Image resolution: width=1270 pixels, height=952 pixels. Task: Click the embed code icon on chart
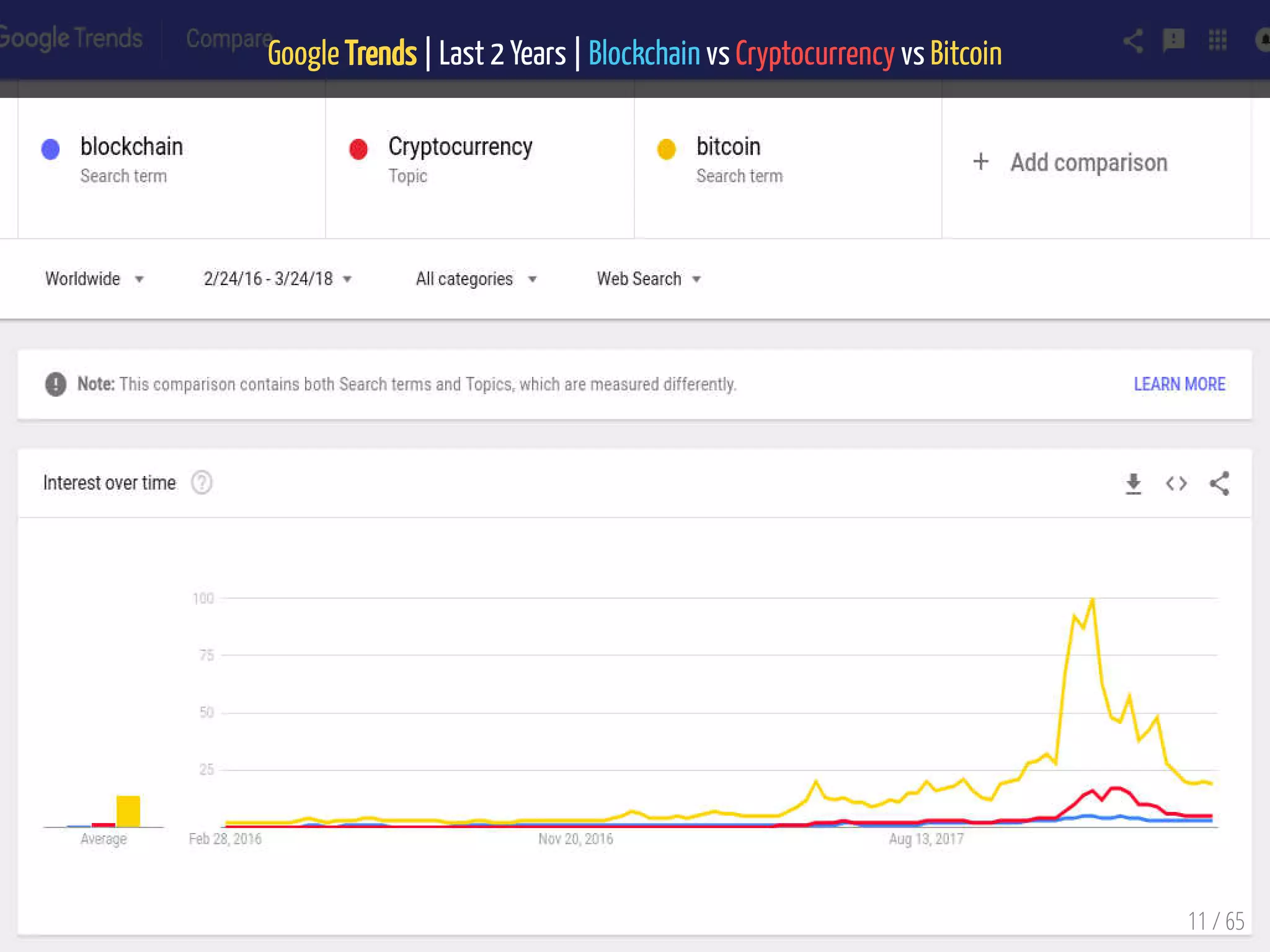point(1176,483)
